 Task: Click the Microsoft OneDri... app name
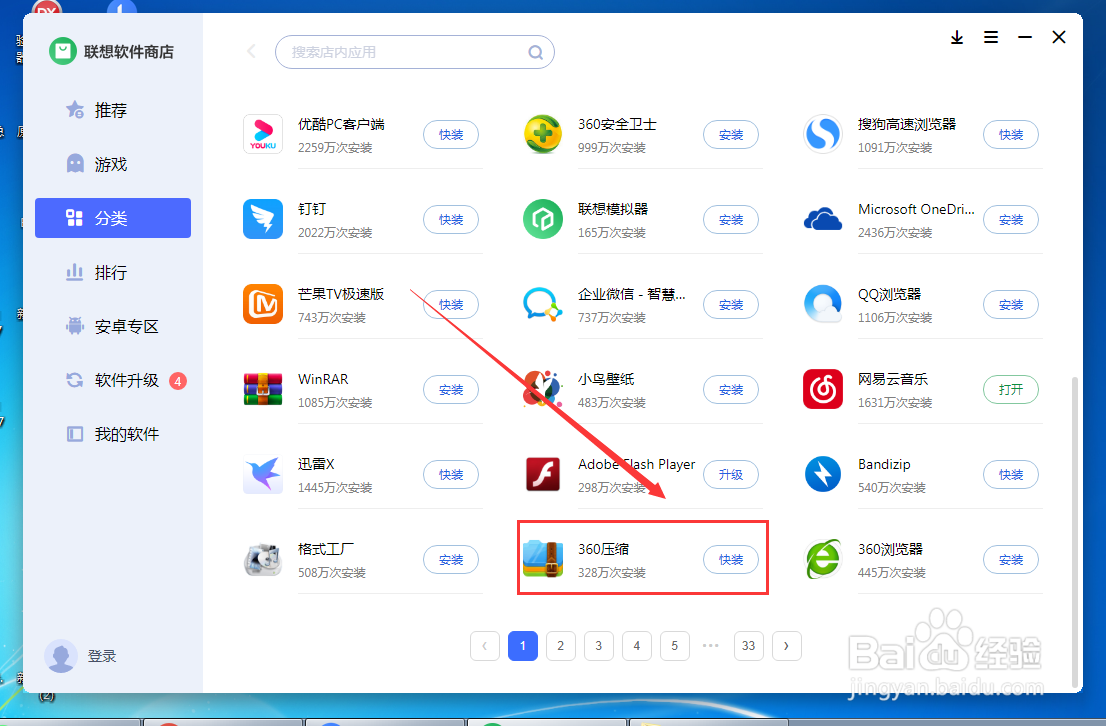pyautogui.click(x=916, y=209)
